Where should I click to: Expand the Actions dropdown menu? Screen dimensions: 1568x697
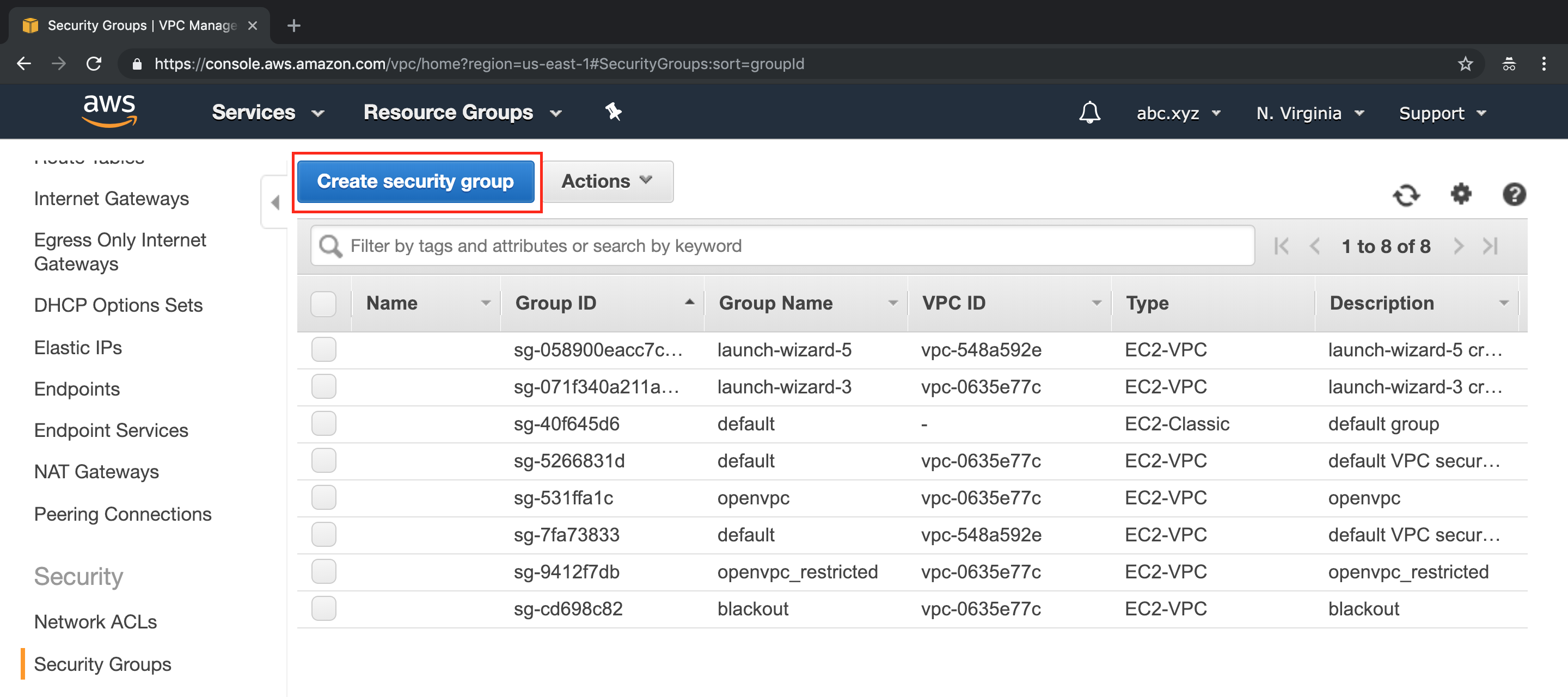[x=607, y=181]
